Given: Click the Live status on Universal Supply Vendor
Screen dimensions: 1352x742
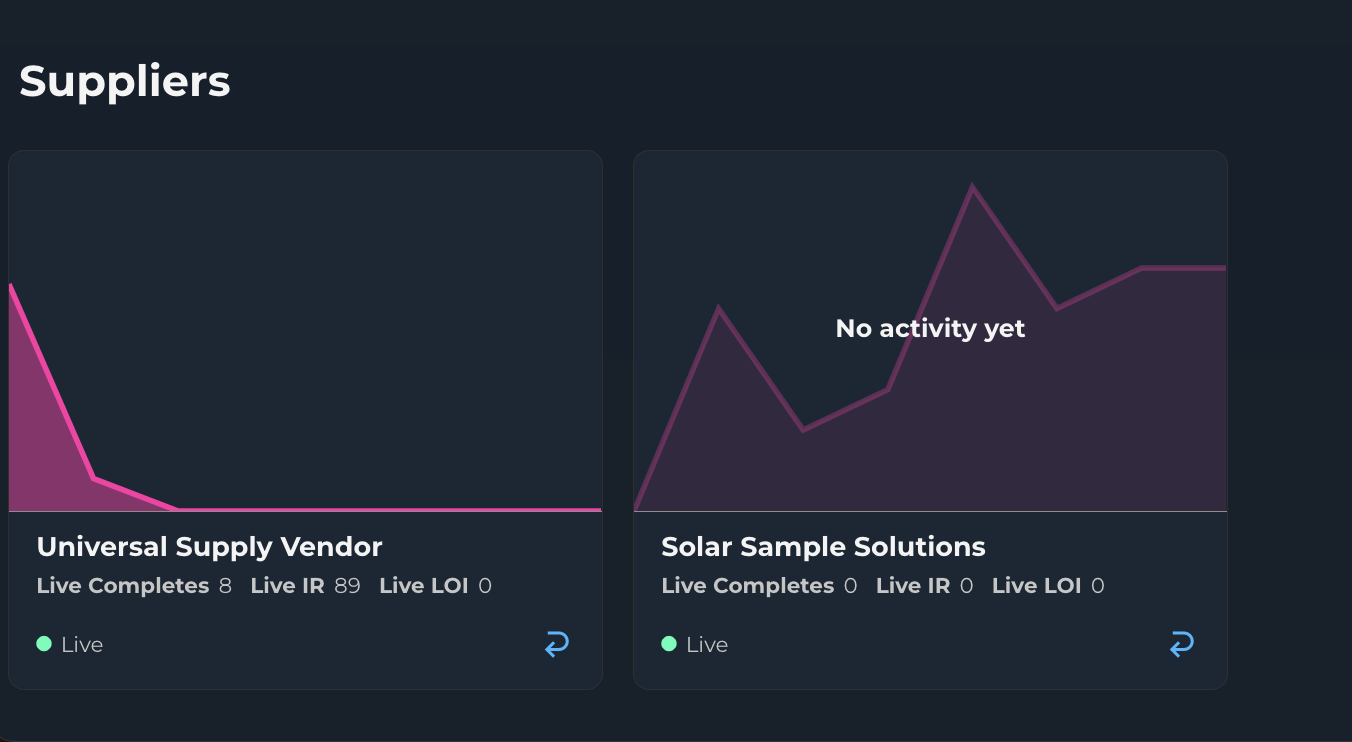Looking at the screenshot, I should (70, 645).
